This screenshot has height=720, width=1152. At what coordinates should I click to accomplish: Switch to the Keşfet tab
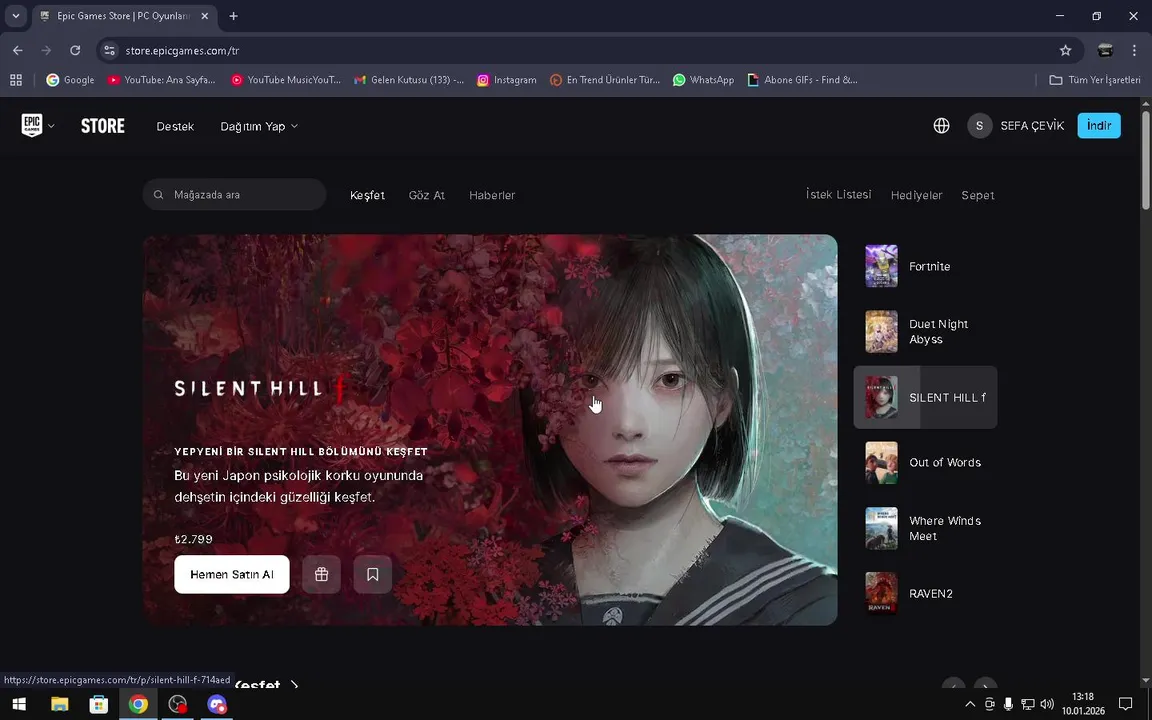(367, 195)
